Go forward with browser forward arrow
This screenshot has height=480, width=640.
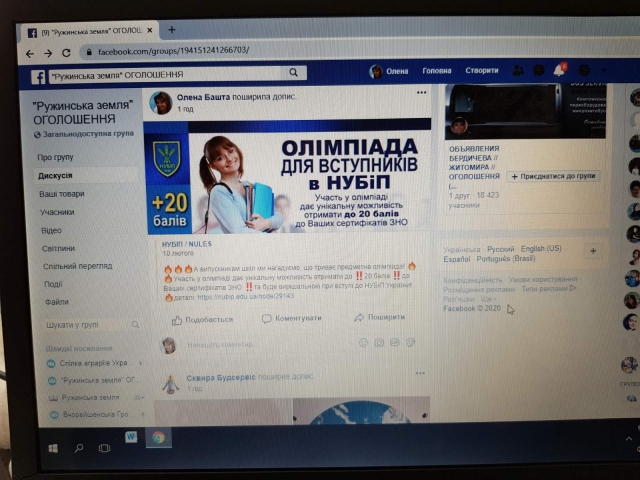tap(48, 53)
